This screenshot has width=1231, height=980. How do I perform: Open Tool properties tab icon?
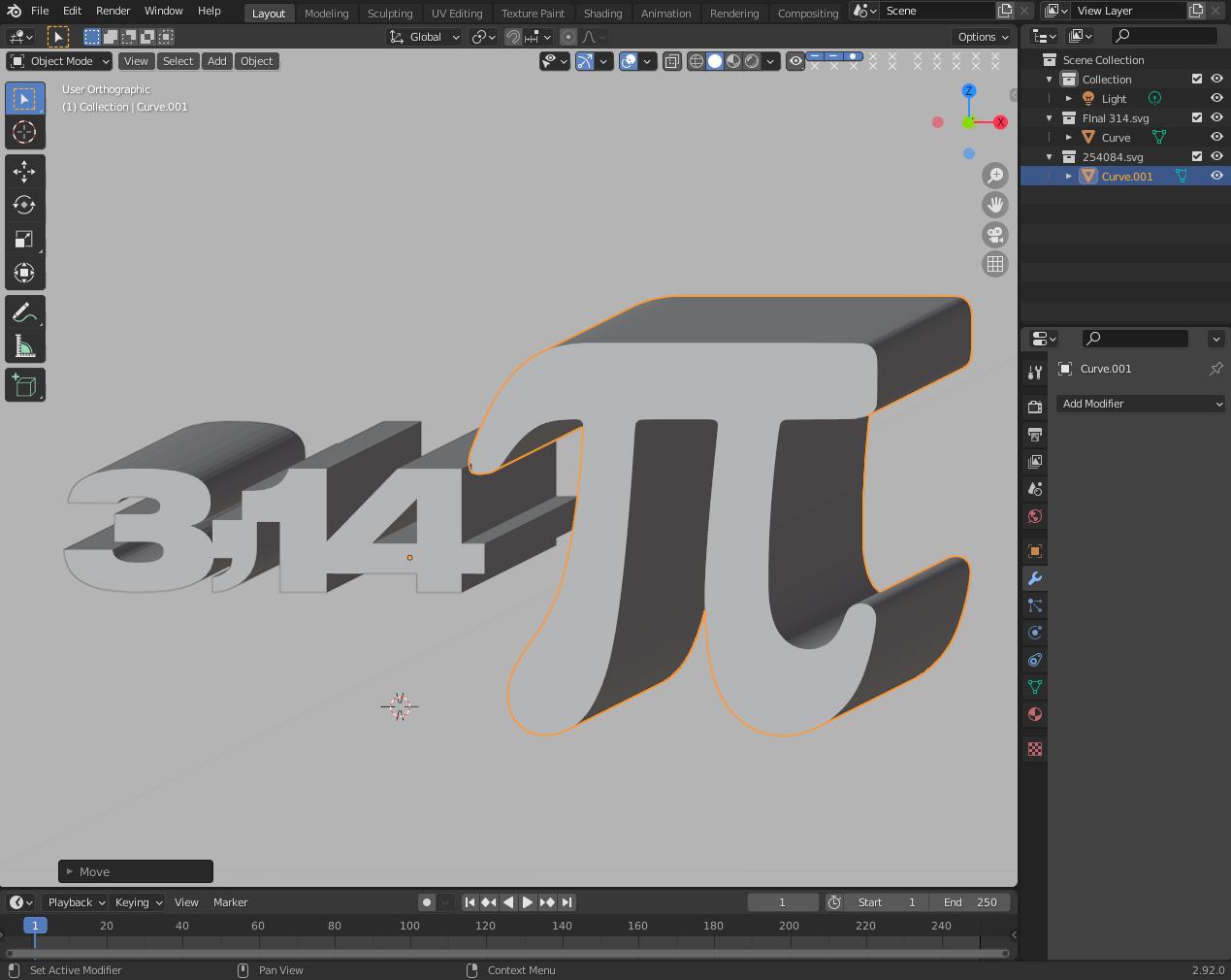point(1035,373)
